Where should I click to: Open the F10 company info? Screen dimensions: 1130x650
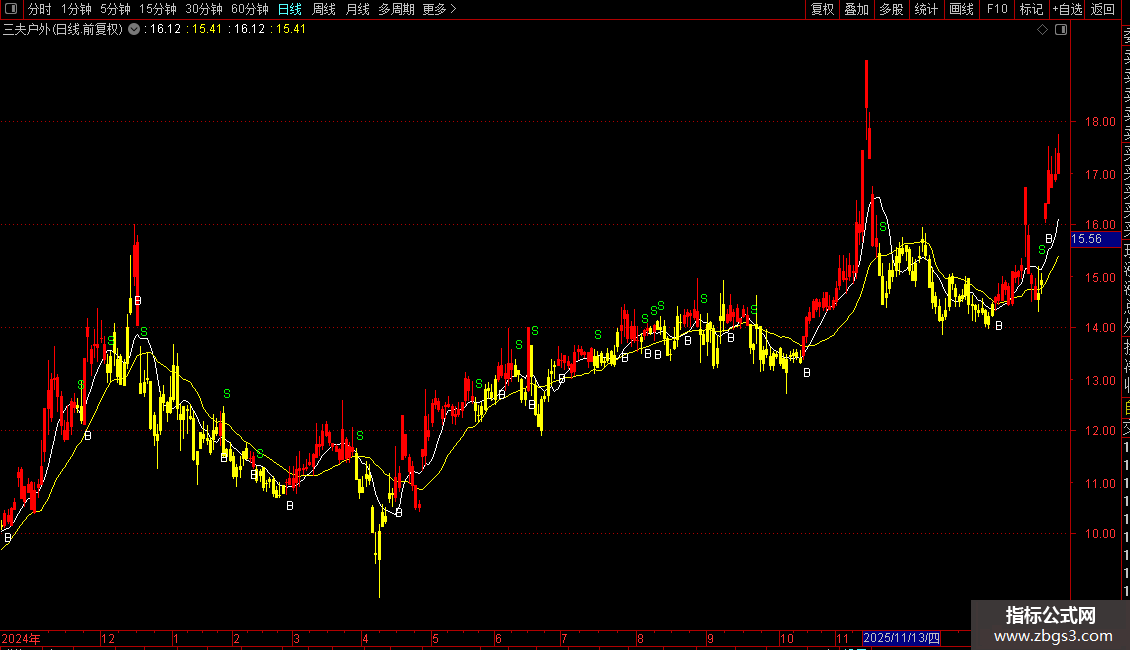point(997,9)
